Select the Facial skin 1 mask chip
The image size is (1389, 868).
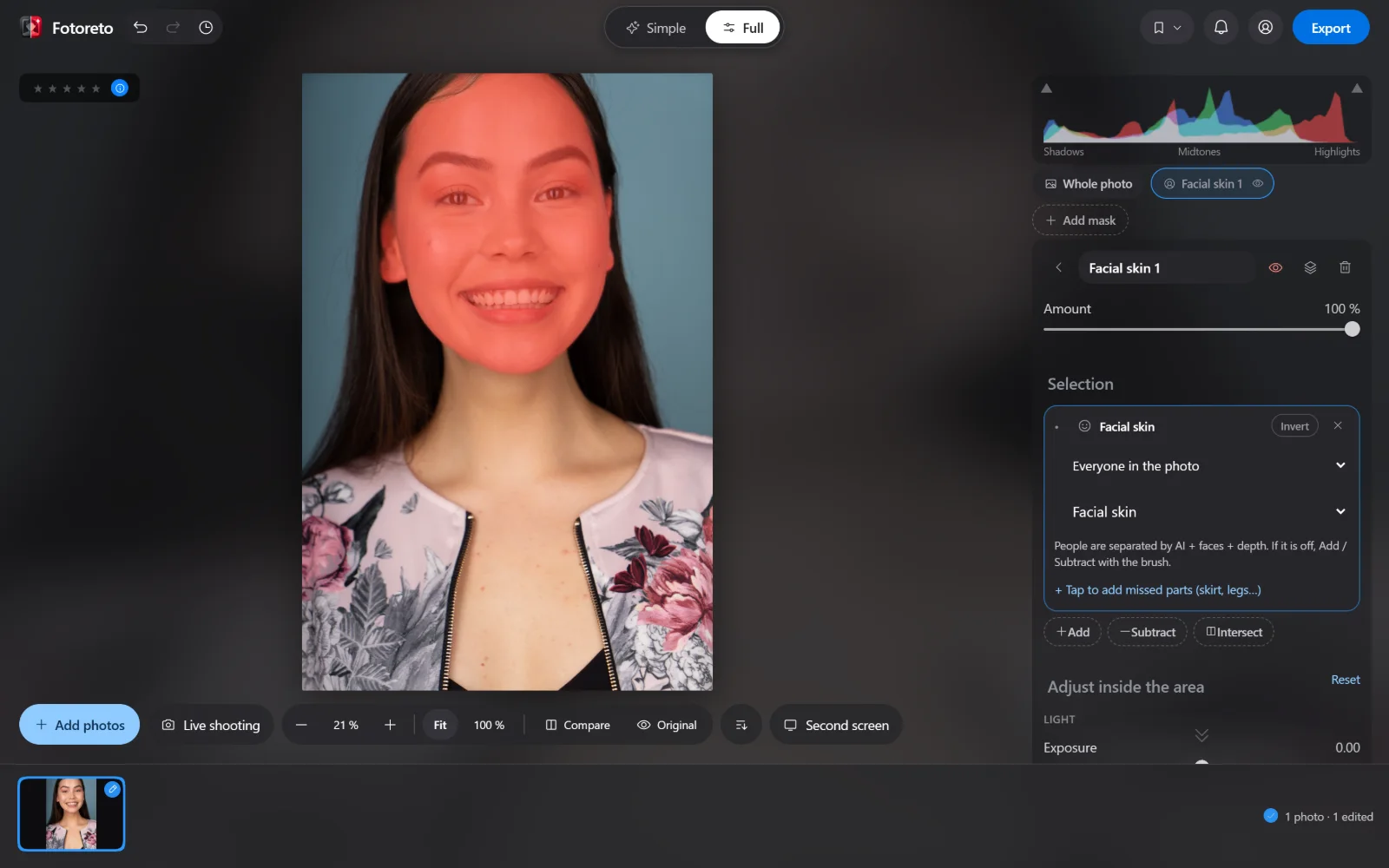pyautogui.click(x=1212, y=184)
